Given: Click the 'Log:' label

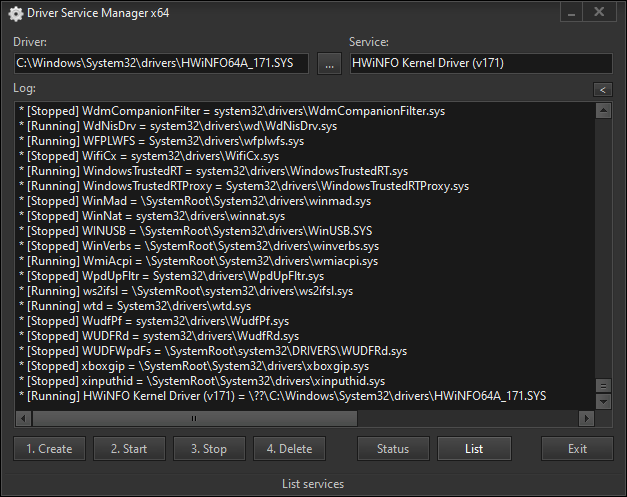Looking at the screenshot, I should tap(24, 88).
